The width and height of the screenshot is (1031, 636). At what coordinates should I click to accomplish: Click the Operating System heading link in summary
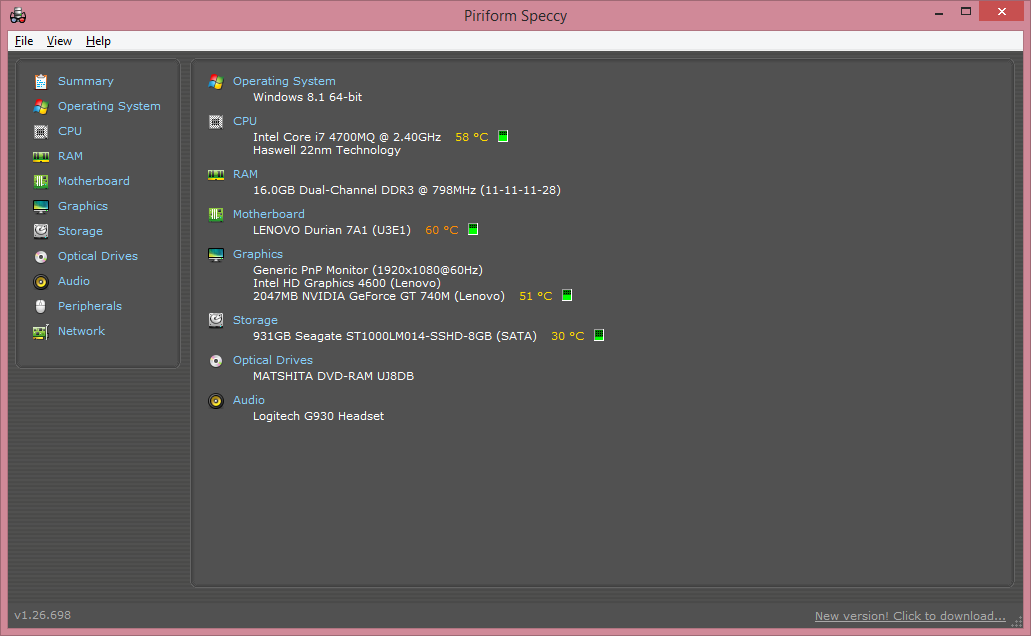pyautogui.click(x=284, y=81)
